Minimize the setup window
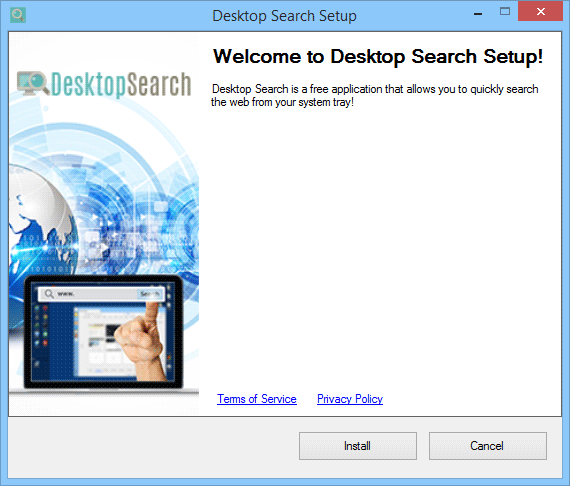 (x=478, y=13)
